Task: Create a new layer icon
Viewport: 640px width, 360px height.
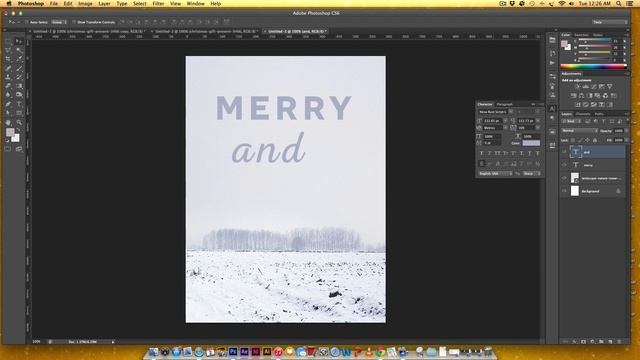Action: (610, 341)
